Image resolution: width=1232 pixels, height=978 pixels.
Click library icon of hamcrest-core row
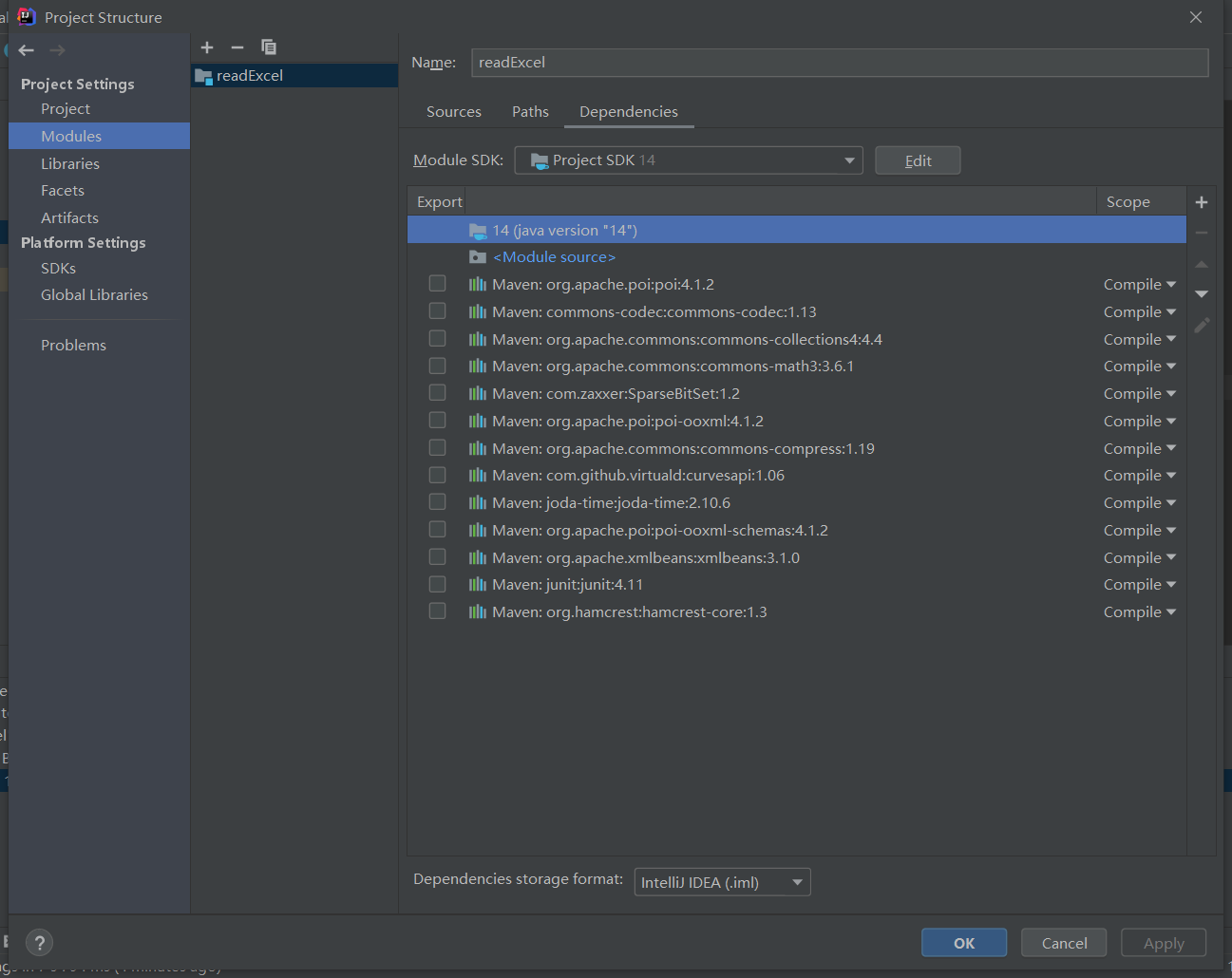pos(478,611)
